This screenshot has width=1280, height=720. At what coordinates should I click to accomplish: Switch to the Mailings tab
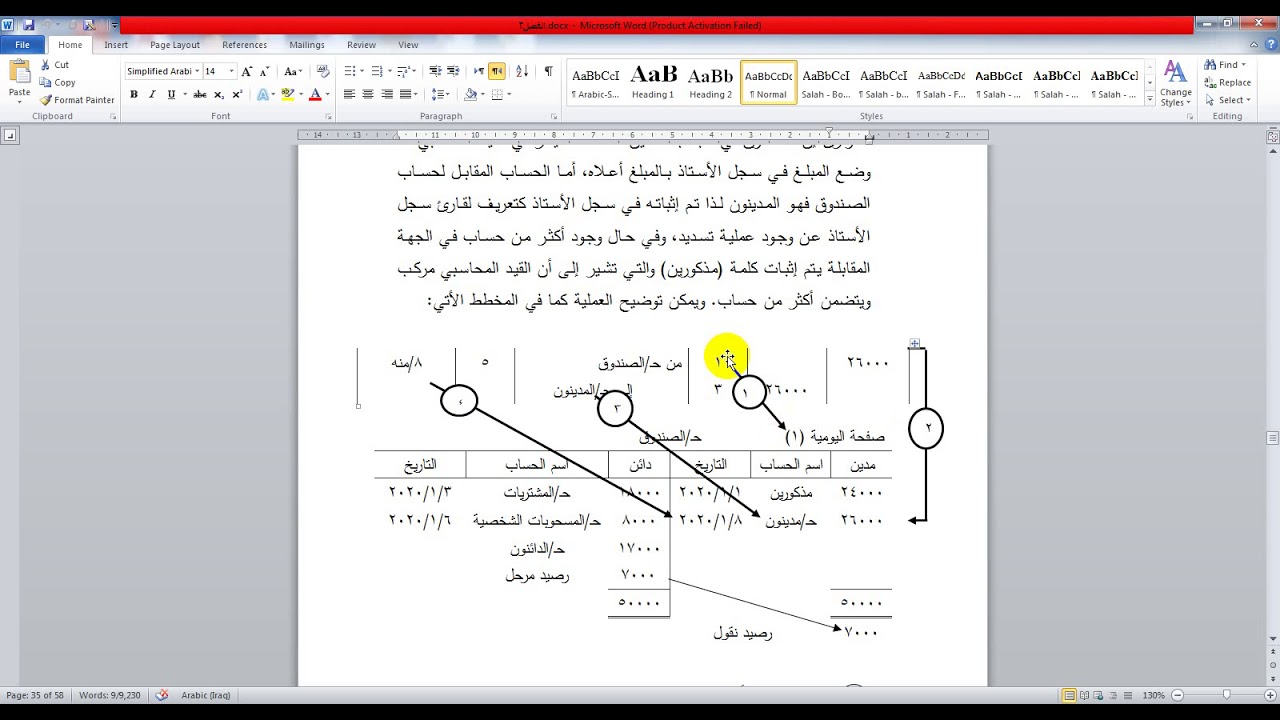(x=307, y=45)
